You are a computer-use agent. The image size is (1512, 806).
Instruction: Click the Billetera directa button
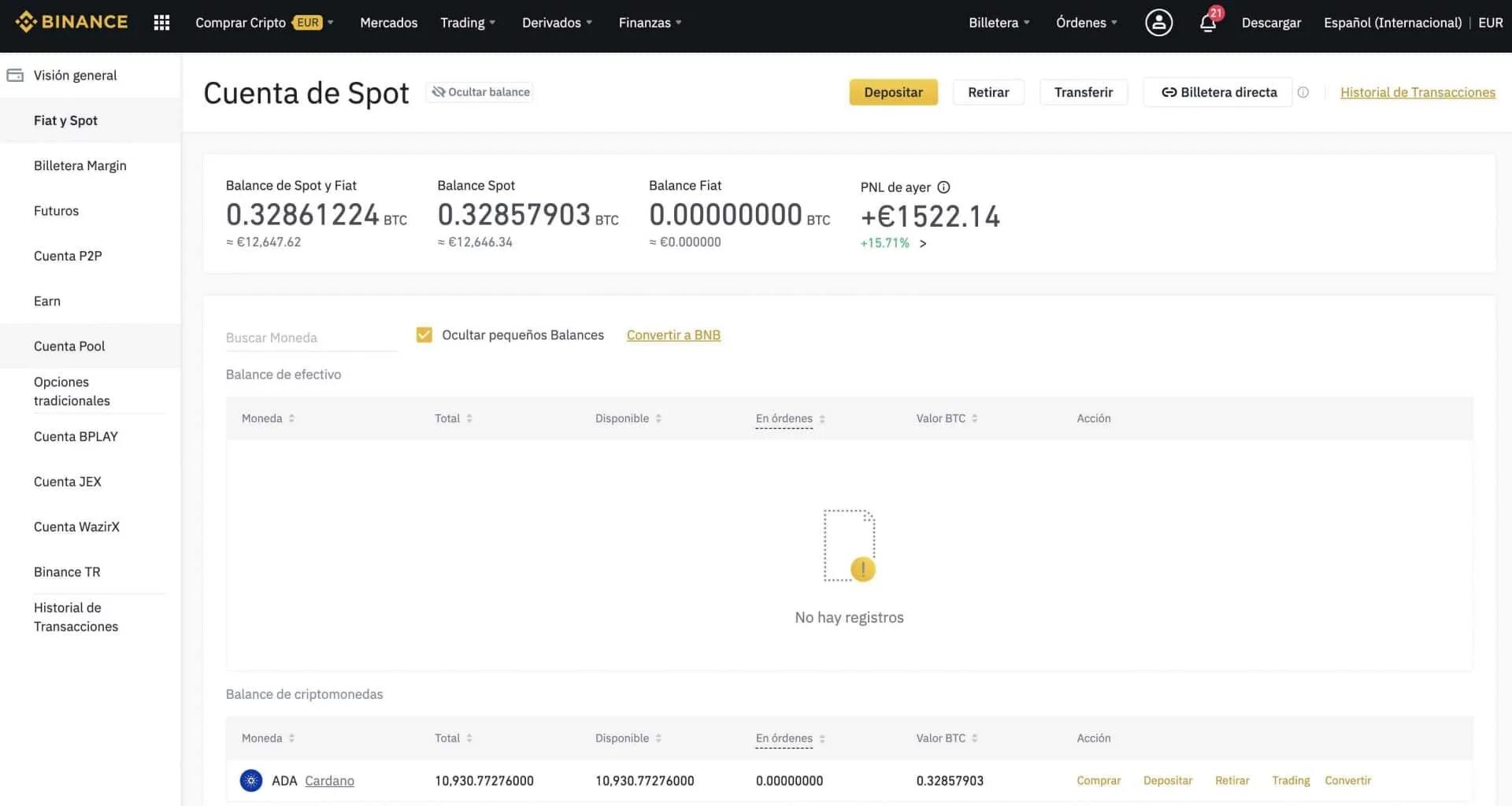coord(1217,92)
